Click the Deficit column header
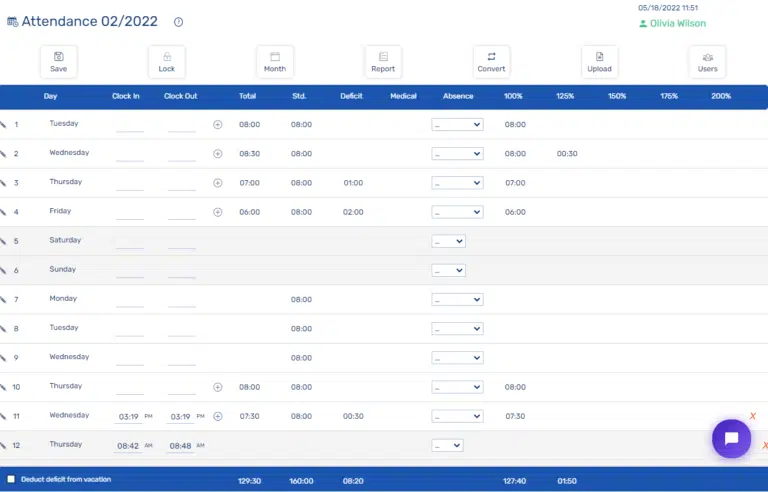This screenshot has height=492, width=768. (x=351, y=96)
